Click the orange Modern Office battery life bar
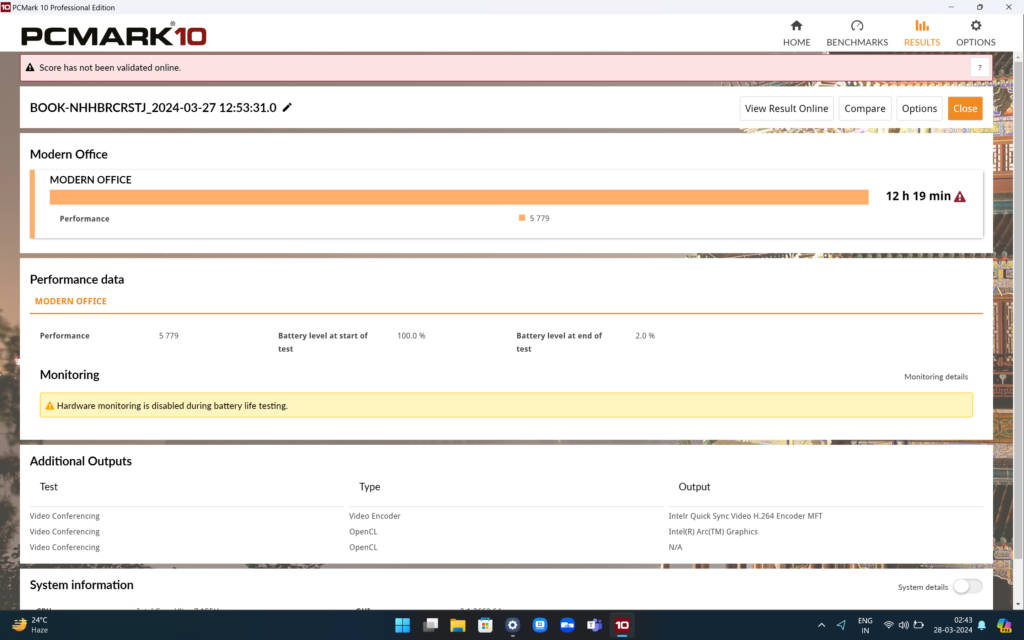 tap(459, 197)
